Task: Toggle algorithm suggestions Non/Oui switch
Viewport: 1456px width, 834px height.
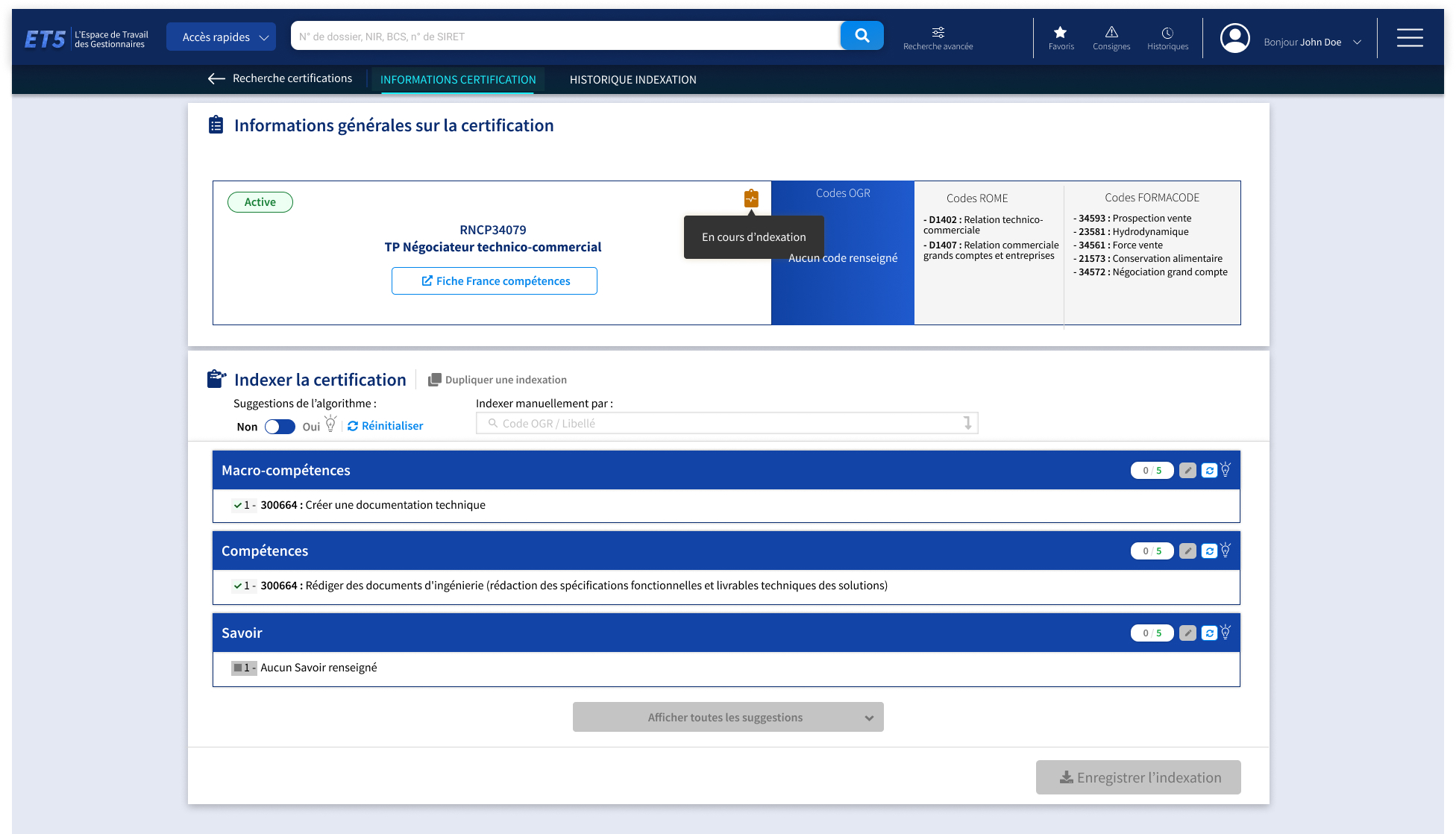Action: [x=280, y=427]
